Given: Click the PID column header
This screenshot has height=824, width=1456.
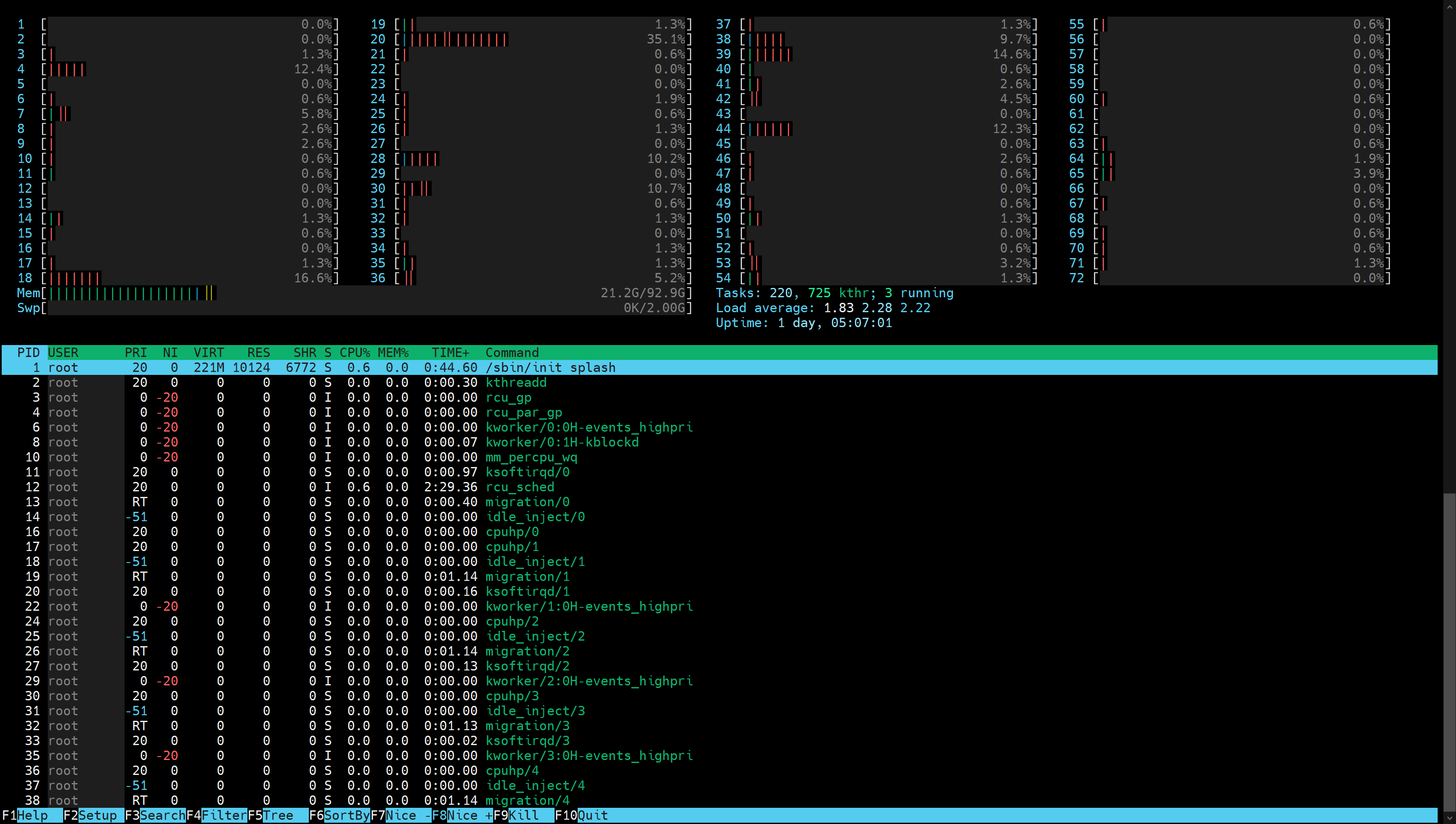Looking at the screenshot, I should pos(28,353).
